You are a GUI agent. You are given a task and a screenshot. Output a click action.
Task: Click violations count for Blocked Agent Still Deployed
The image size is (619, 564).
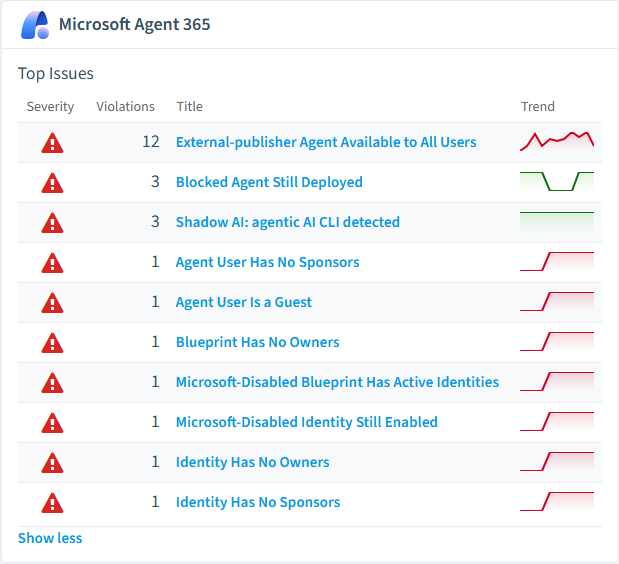(x=155, y=182)
